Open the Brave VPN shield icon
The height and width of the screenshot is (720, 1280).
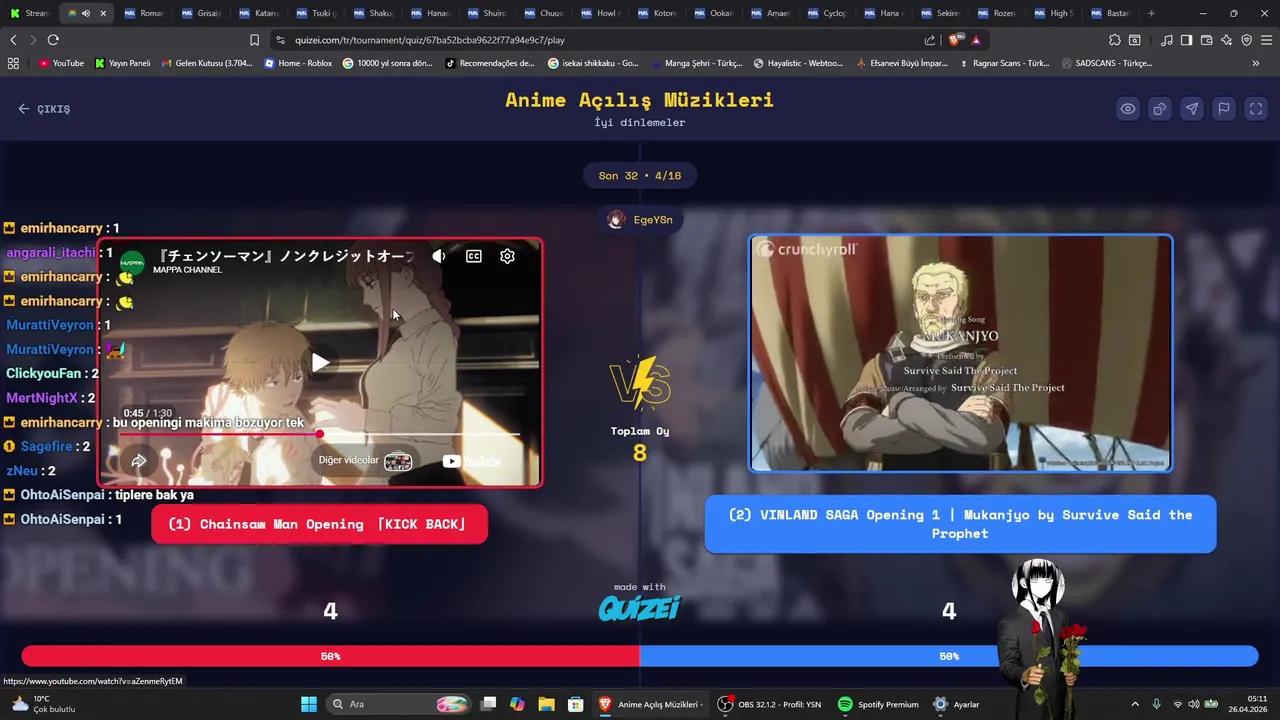[x=1246, y=40]
